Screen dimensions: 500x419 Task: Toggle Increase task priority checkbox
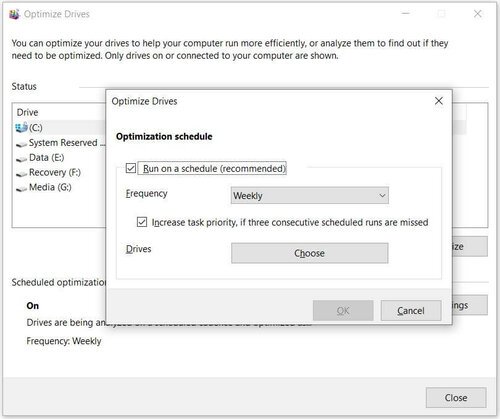point(142,222)
